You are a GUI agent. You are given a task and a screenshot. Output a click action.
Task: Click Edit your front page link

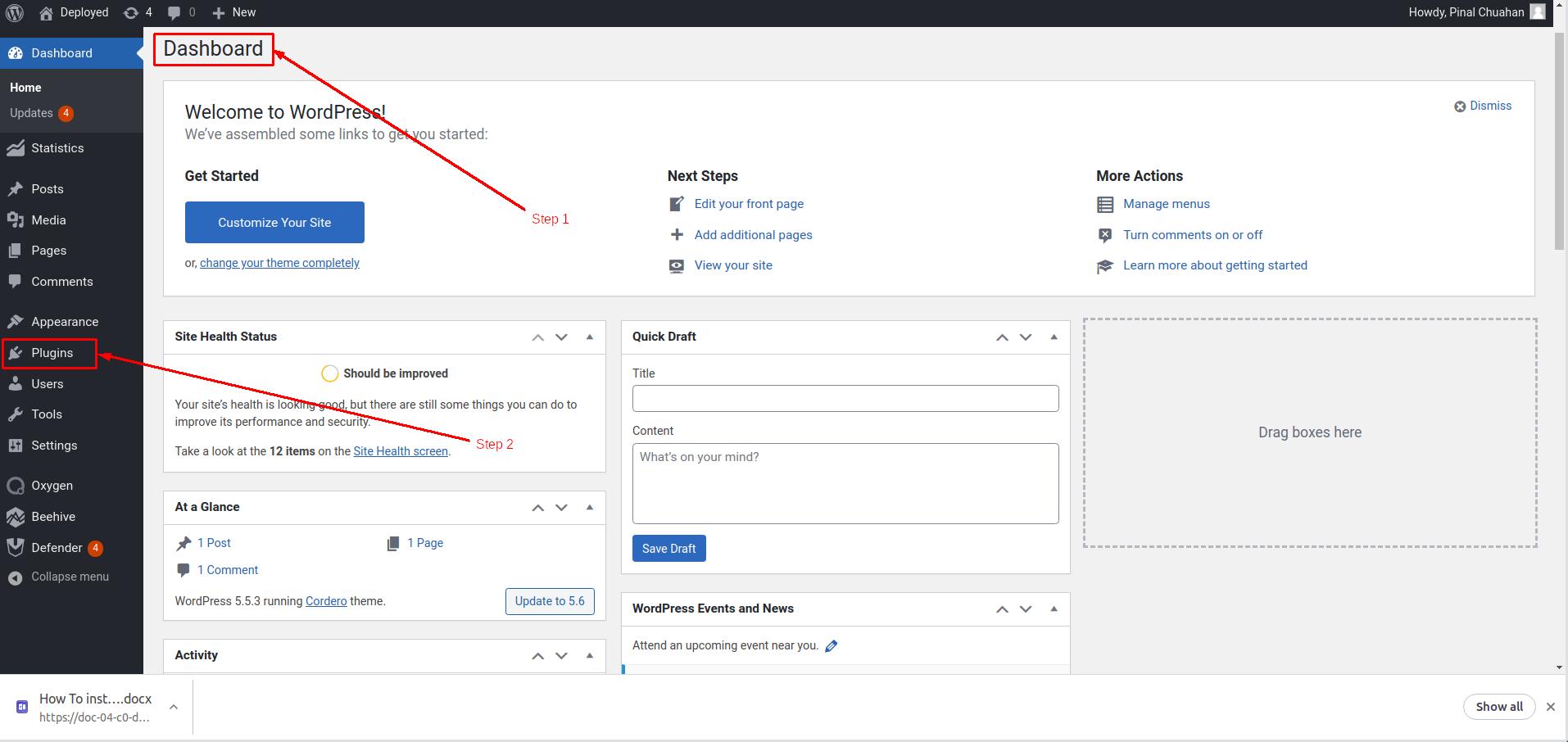pos(749,204)
